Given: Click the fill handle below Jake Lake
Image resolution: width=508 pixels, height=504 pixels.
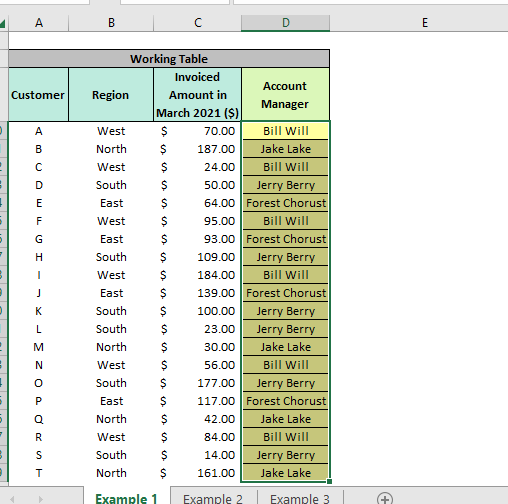Looking at the screenshot, I should tap(329, 481).
